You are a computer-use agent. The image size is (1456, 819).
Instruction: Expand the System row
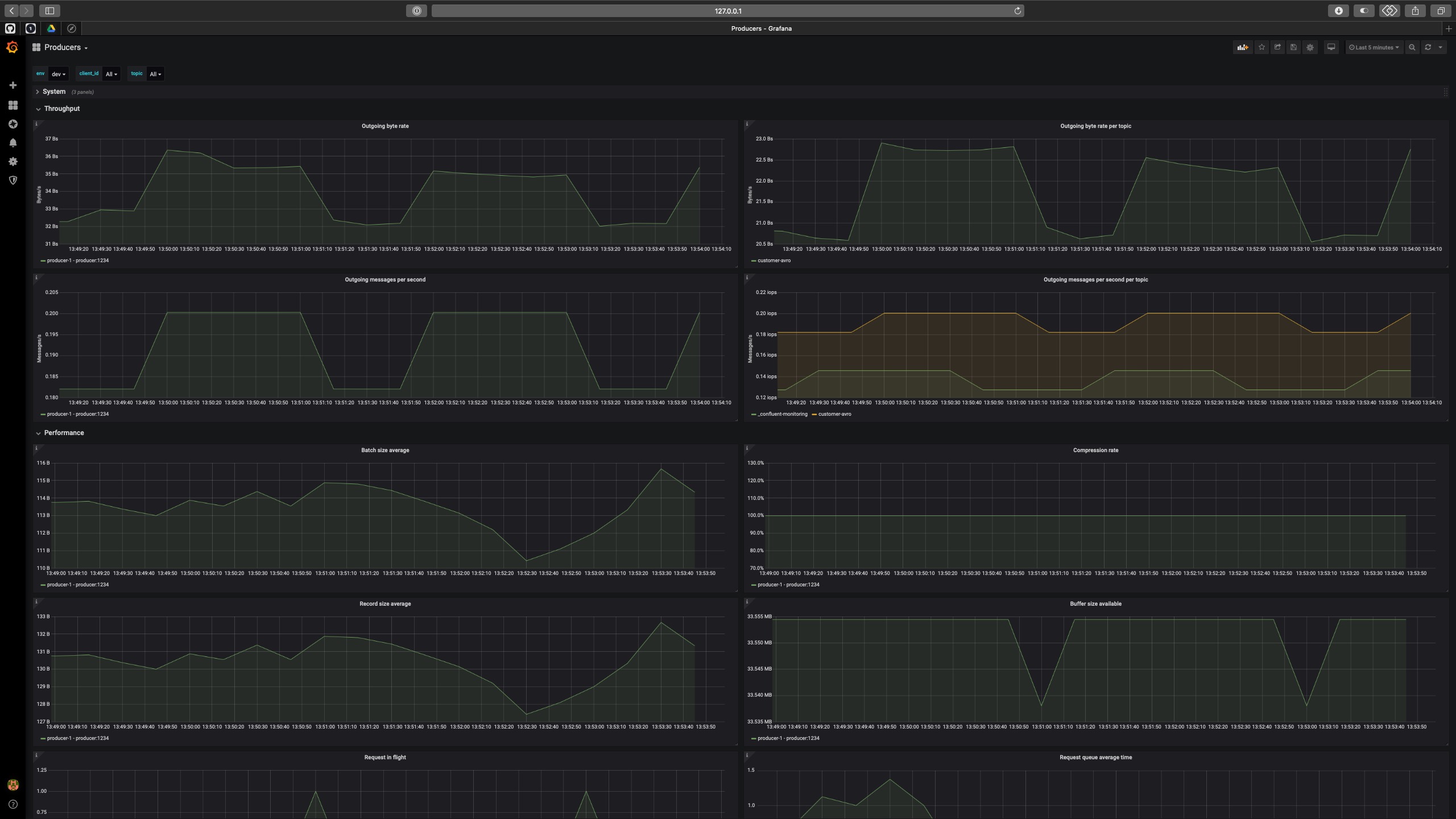[54, 92]
